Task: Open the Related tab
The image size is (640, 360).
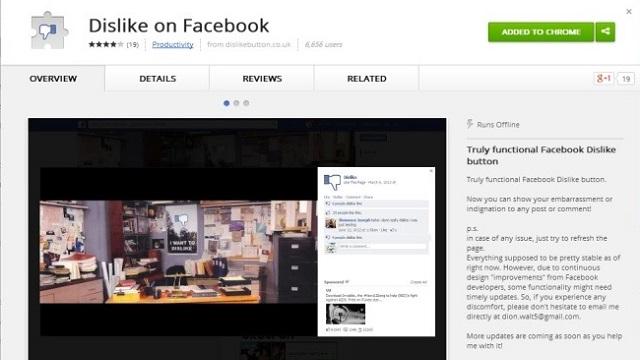Action: pos(367,78)
